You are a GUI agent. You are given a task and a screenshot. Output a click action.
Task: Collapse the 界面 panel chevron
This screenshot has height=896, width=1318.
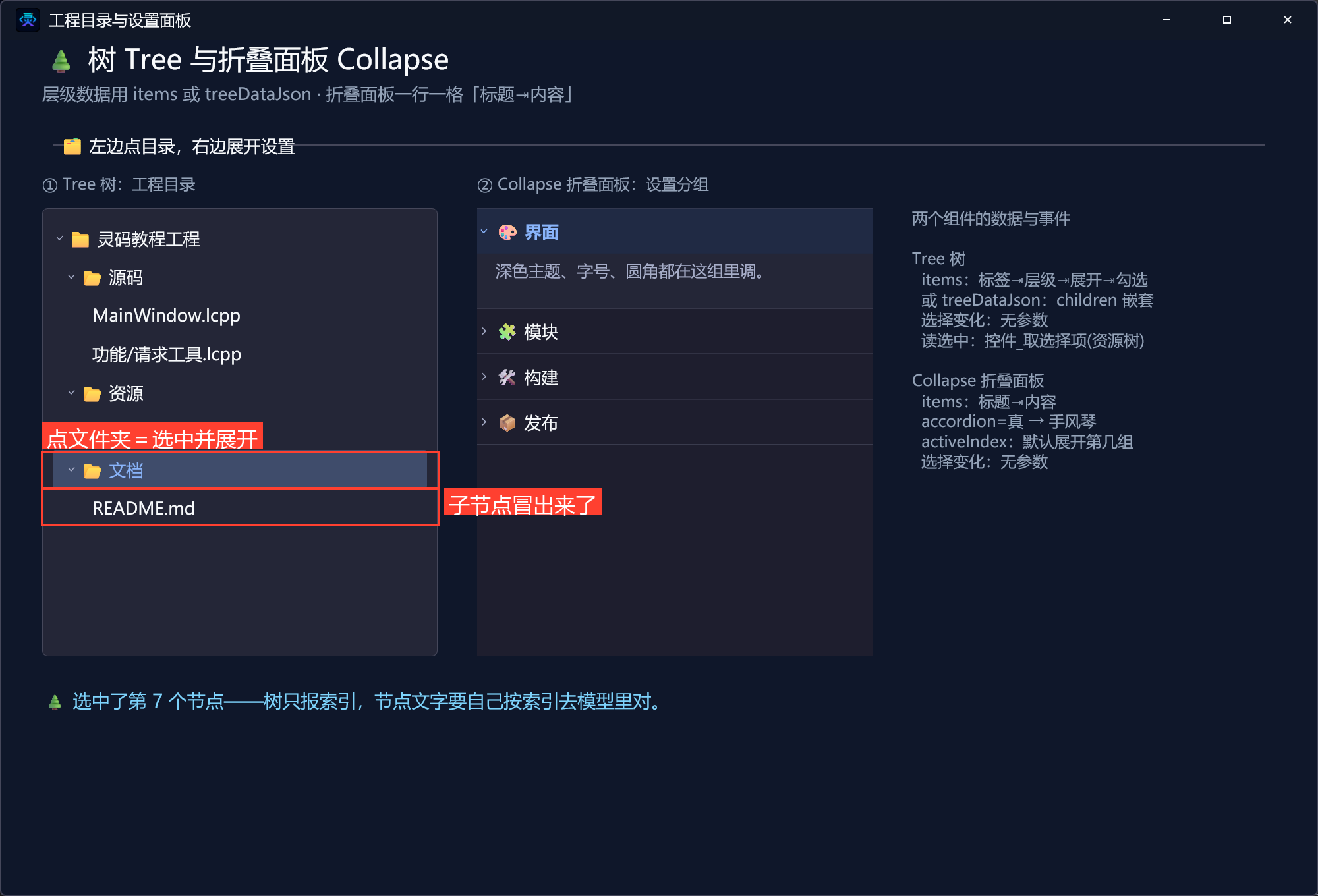point(484,232)
